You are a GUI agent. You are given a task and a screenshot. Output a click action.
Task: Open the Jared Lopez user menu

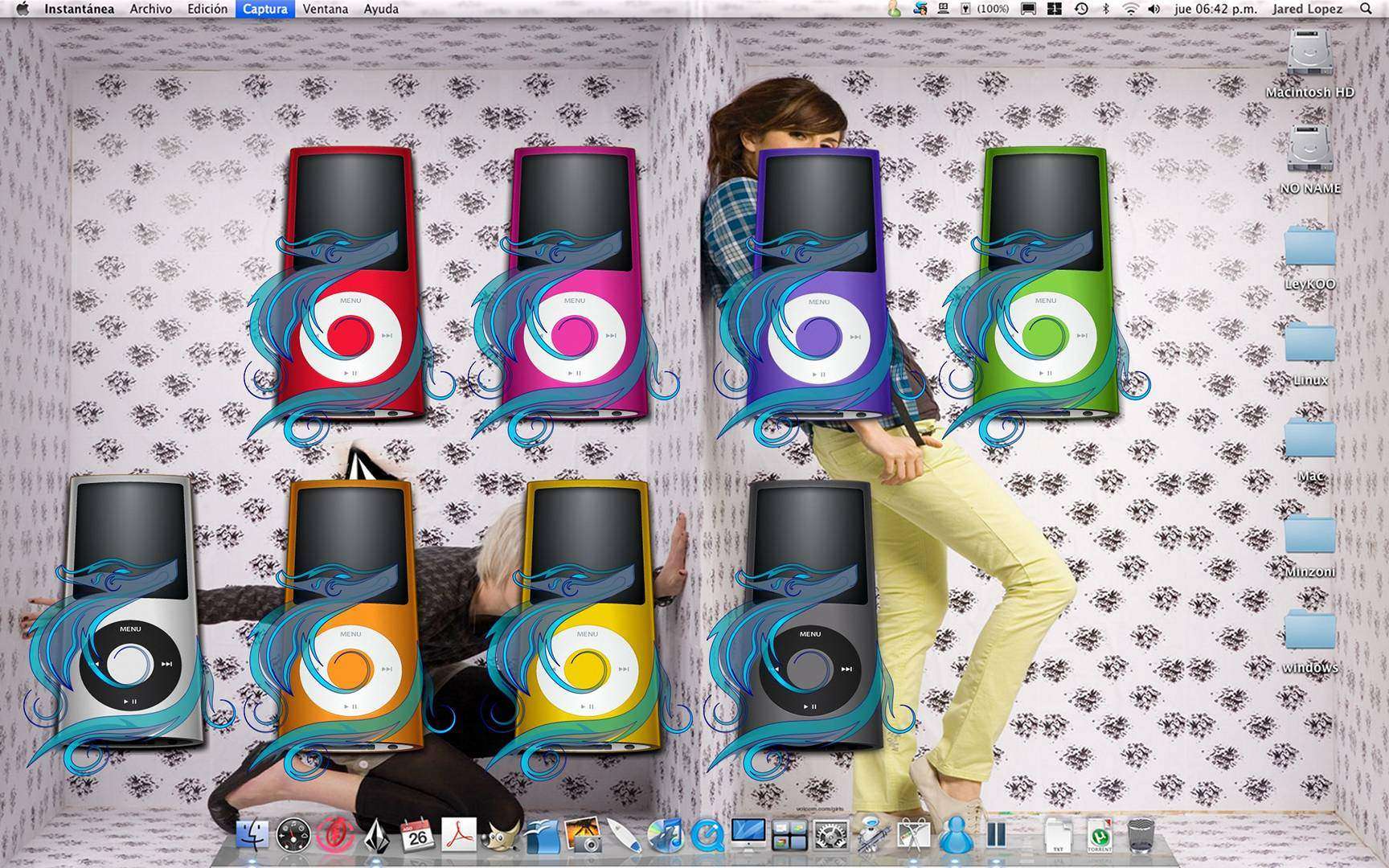pyautogui.click(x=1307, y=9)
